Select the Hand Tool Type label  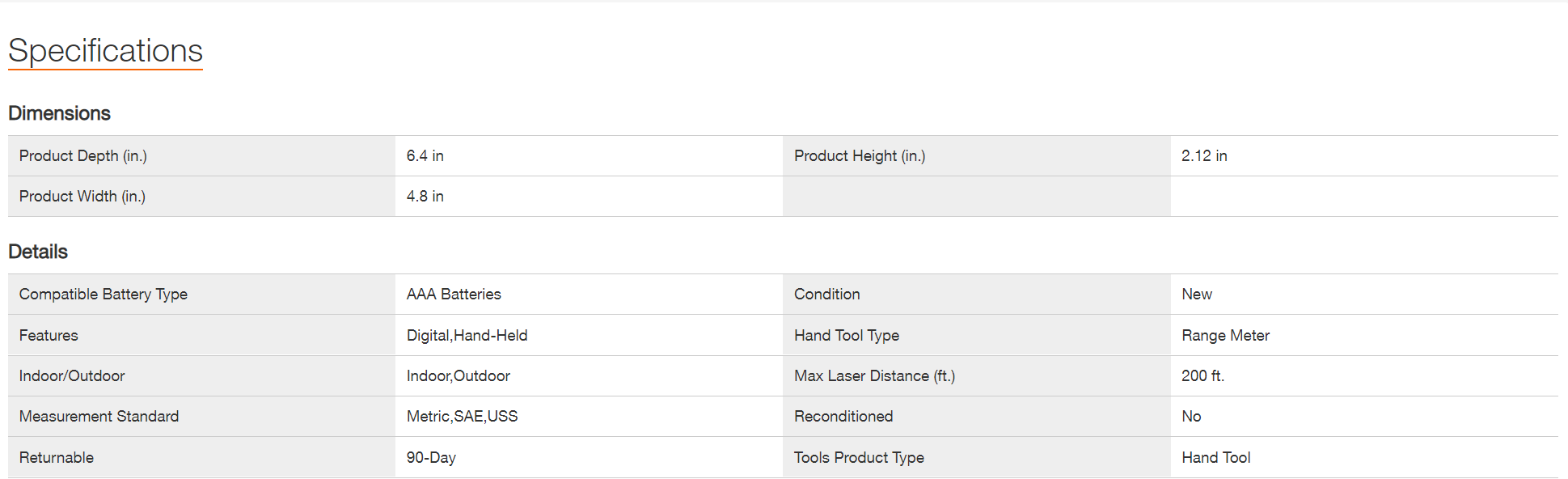847,336
